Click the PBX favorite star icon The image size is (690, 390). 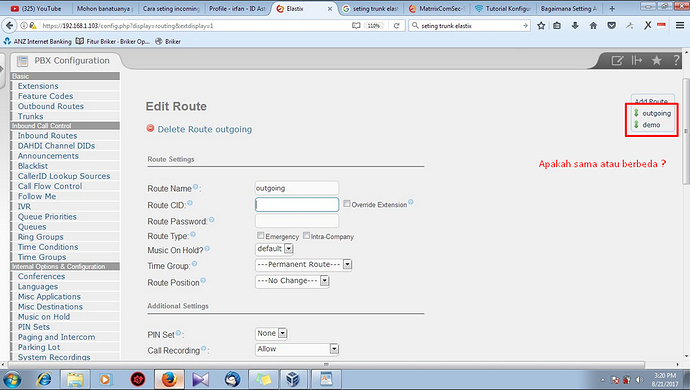[x=657, y=60]
